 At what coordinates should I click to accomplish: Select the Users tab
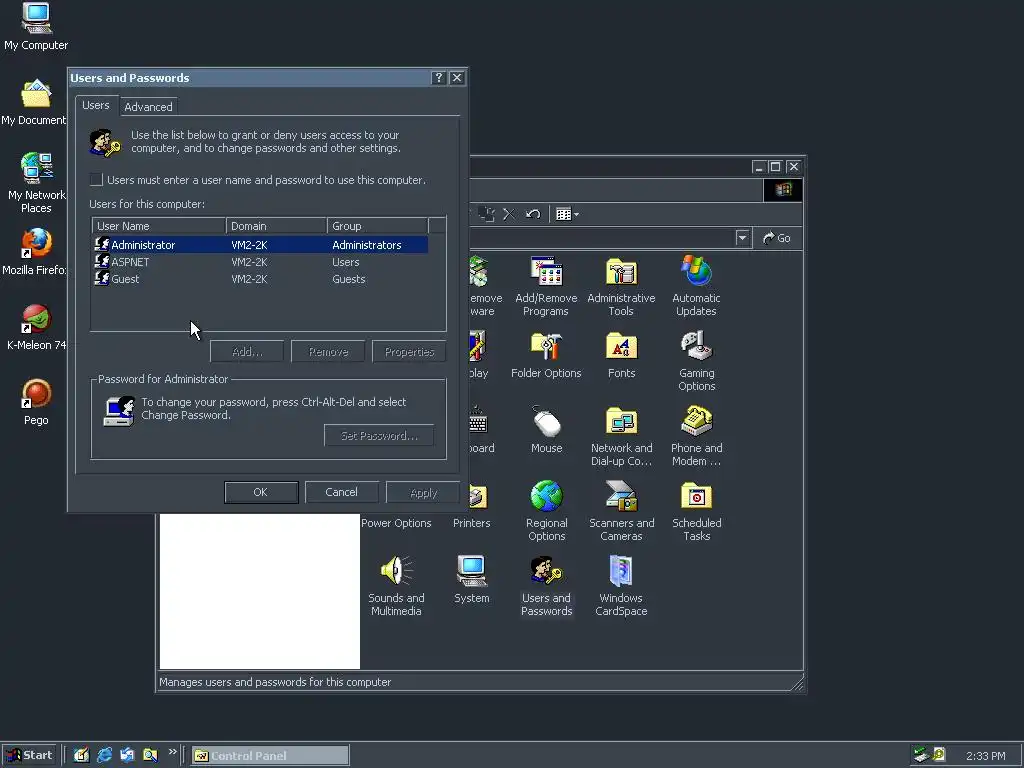tap(96, 105)
